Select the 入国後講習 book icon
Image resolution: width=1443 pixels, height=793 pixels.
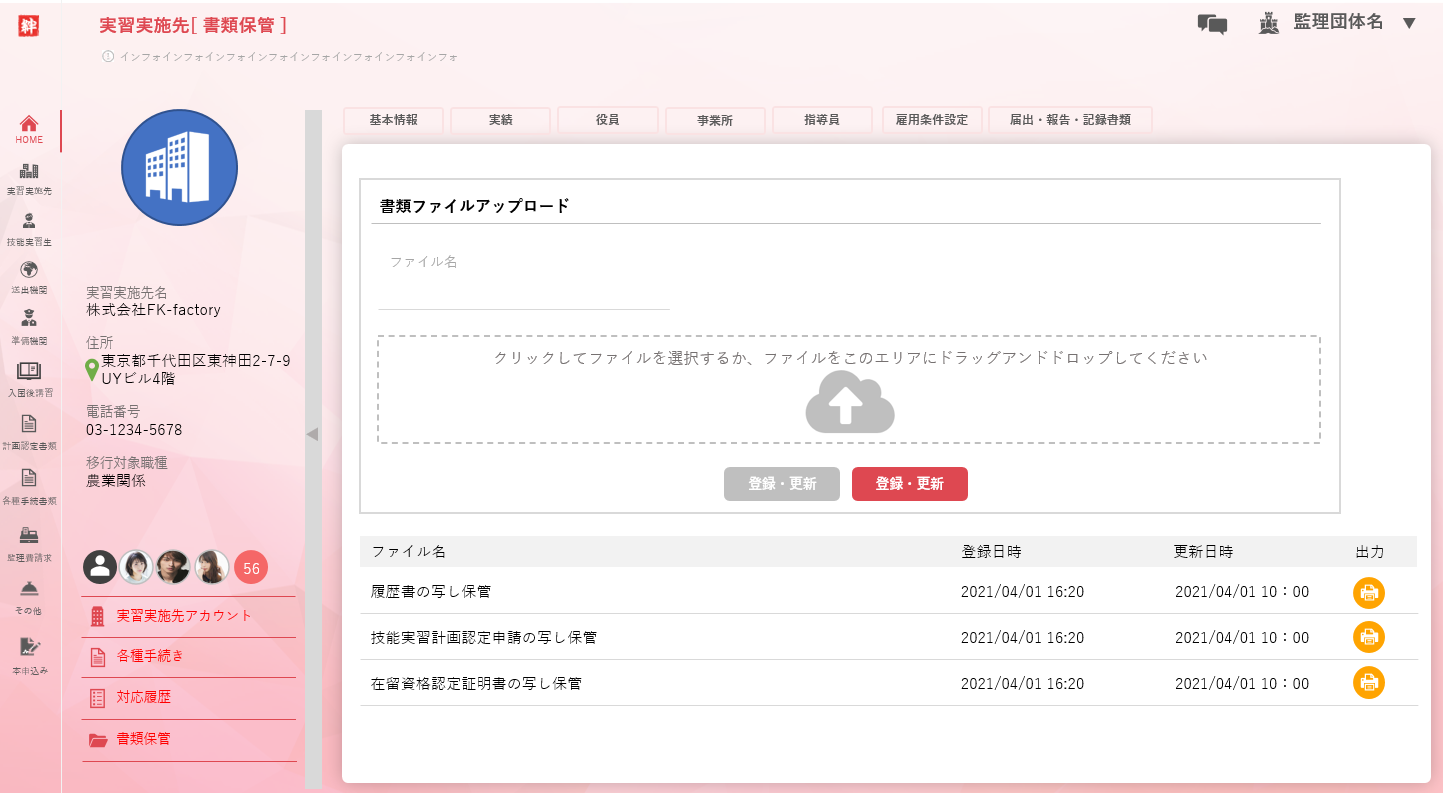29,371
